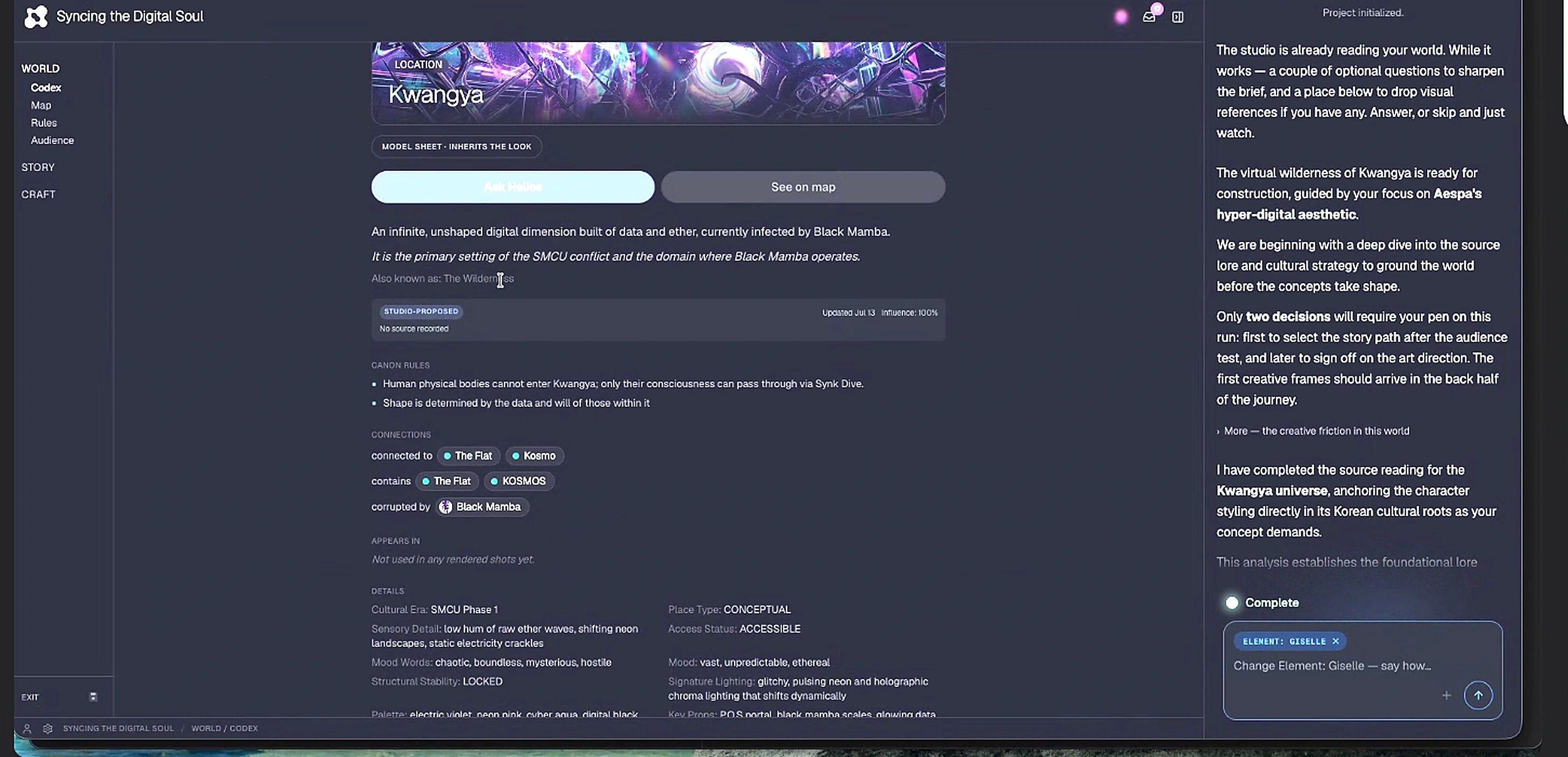Expand the CRAFT sidebar group

38,194
